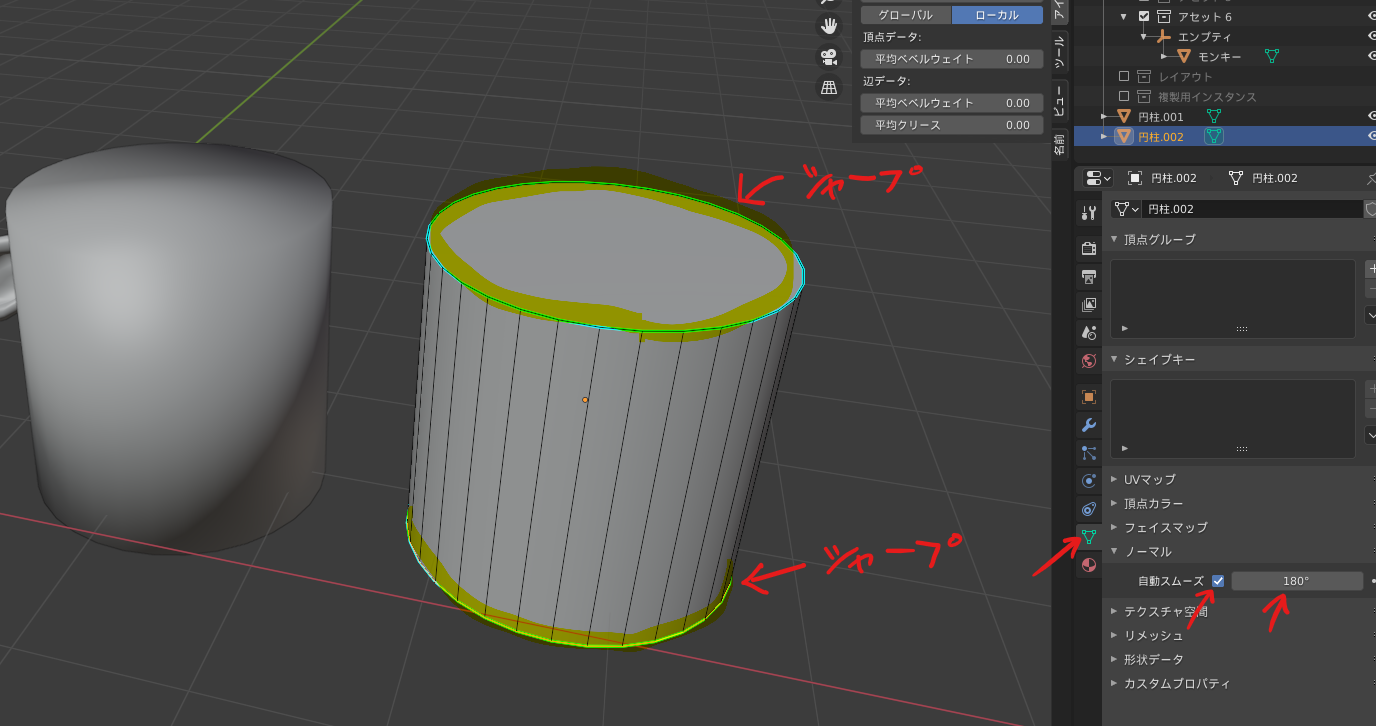The image size is (1376, 726).
Task: Open the World properties globe icon
Action: pyautogui.click(x=1089, y=360)
